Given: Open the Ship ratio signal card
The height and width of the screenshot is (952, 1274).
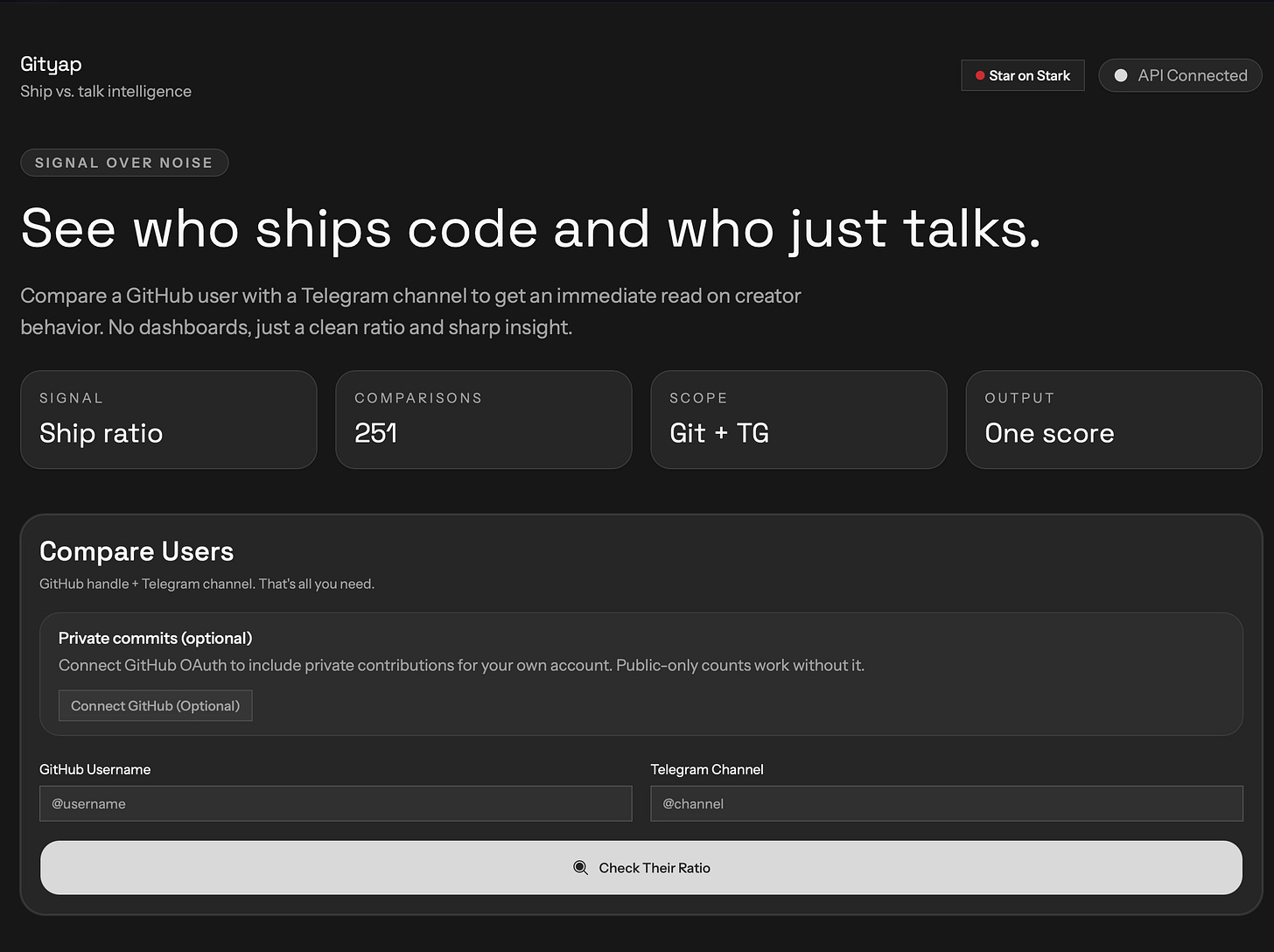Looking at the screenshot, I should coord(168,419).
